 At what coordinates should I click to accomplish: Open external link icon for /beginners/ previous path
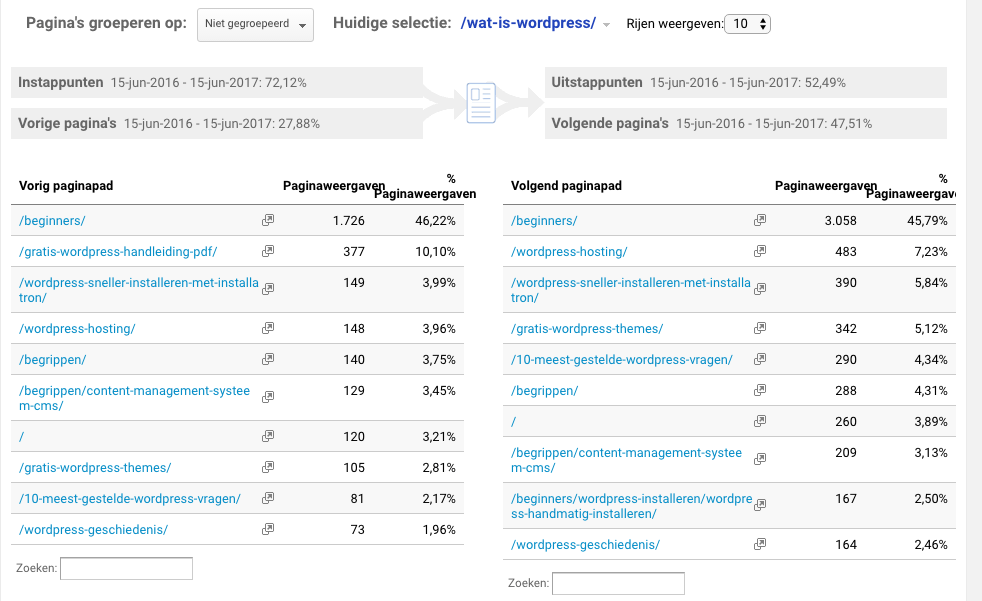tap(268, 220)
